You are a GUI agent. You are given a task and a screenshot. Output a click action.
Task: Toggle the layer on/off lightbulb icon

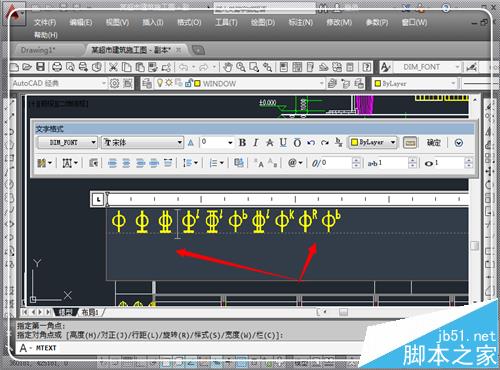coord(160,83)
